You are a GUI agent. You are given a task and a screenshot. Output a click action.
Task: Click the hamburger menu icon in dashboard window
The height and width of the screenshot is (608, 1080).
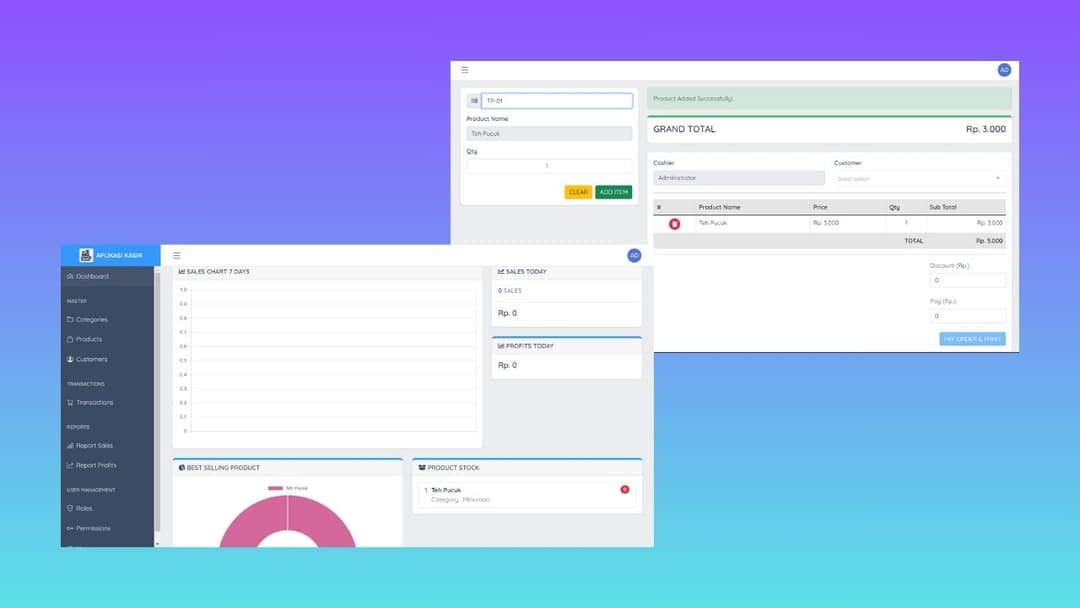tap(176, 255)
